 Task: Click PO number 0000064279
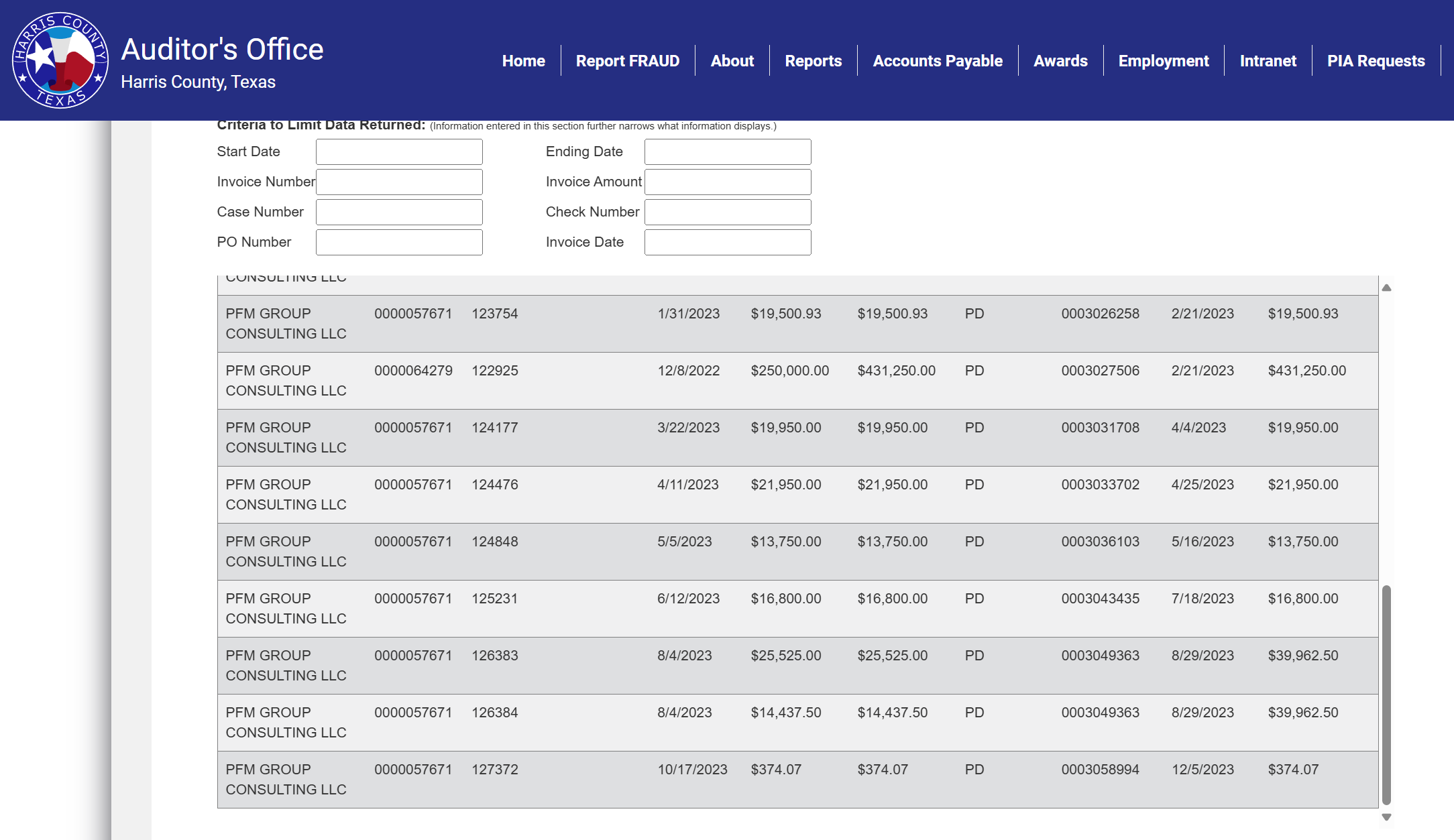click(413, 371)
